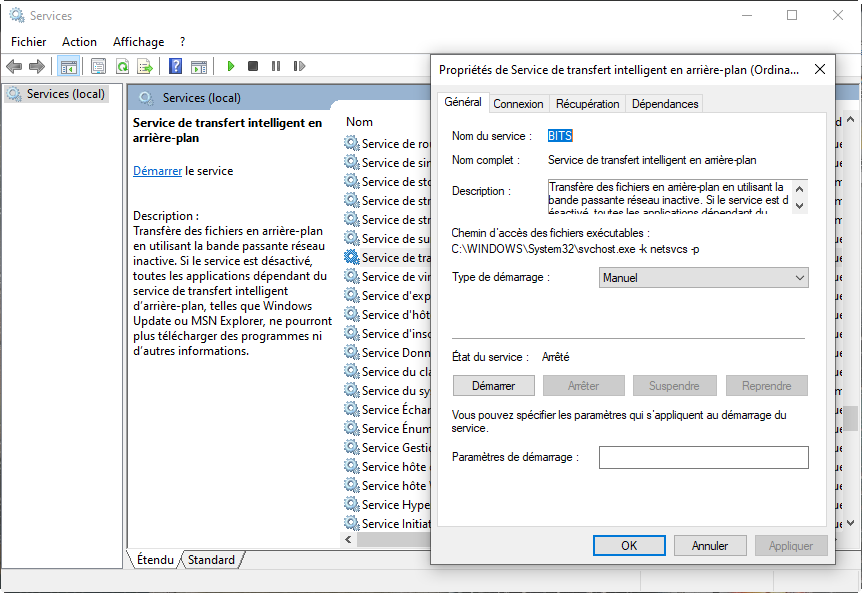Click the OK button
The image size is (862, 593).
coord(629,546)
